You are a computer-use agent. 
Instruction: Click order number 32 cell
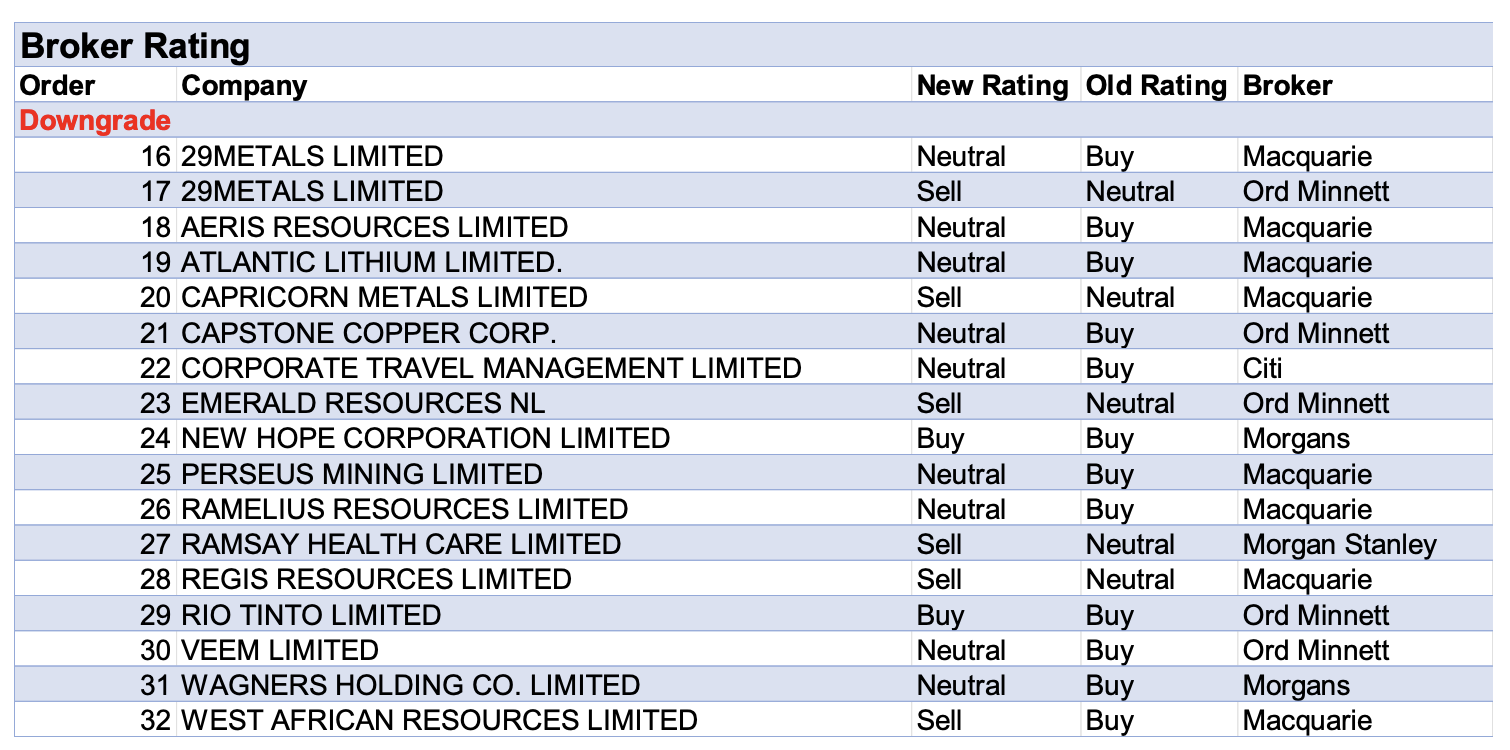click(x=156, y=721)
